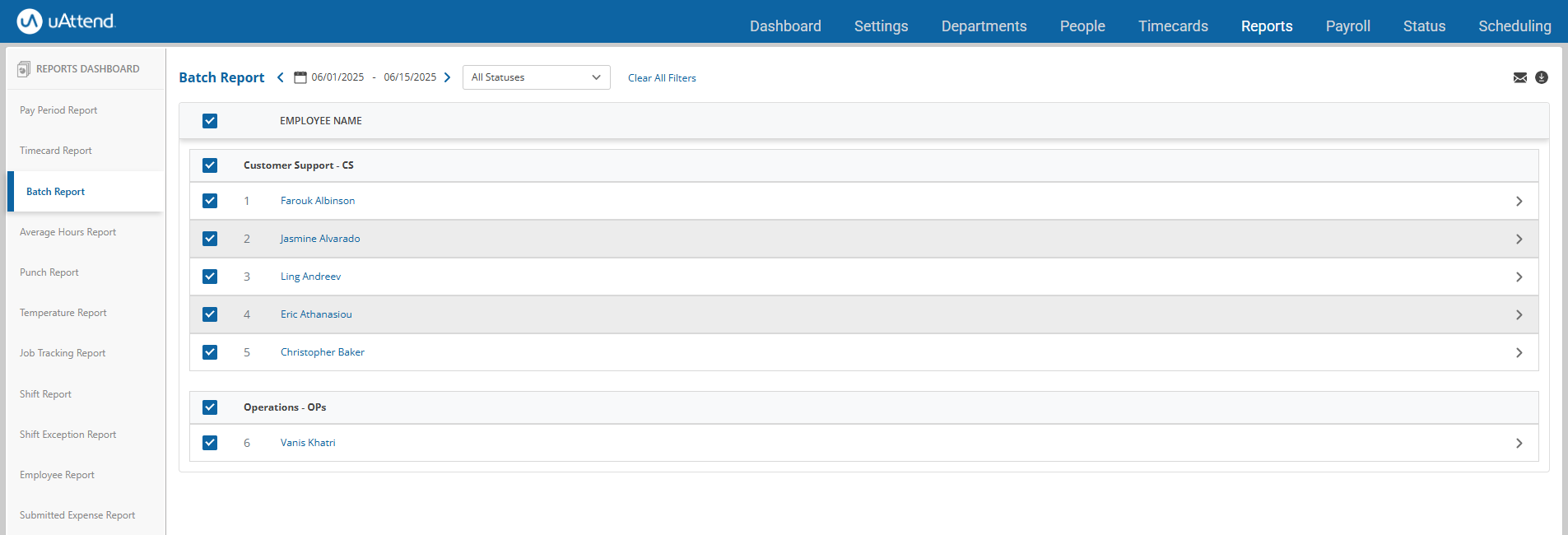The image size is (1568, 535).
Task: Open Vanis Khatri's name link
Action: 308,443
